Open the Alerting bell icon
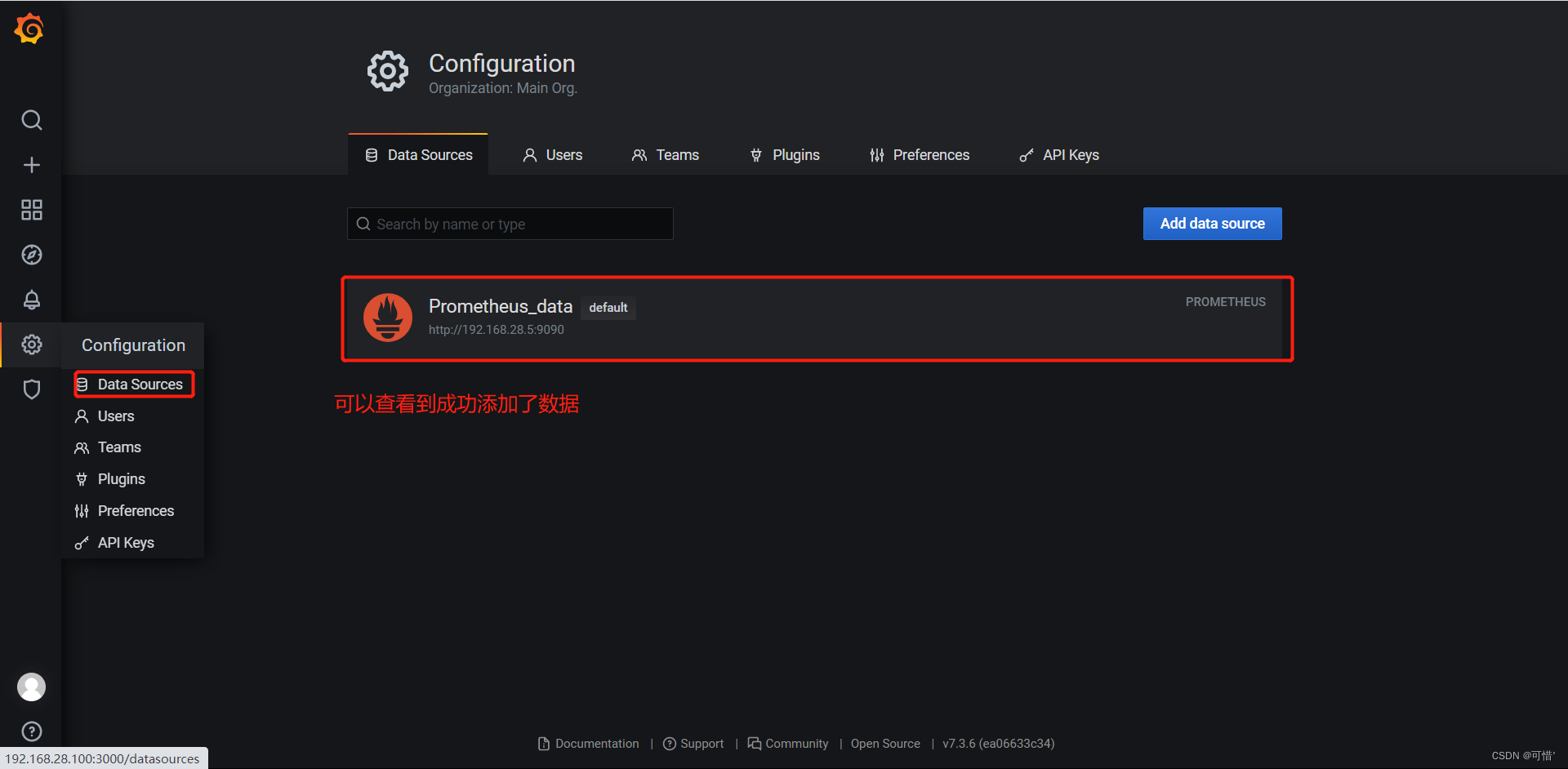This screenshot has height=769, width=1568. pyautogui.click(x=31, y=300)
